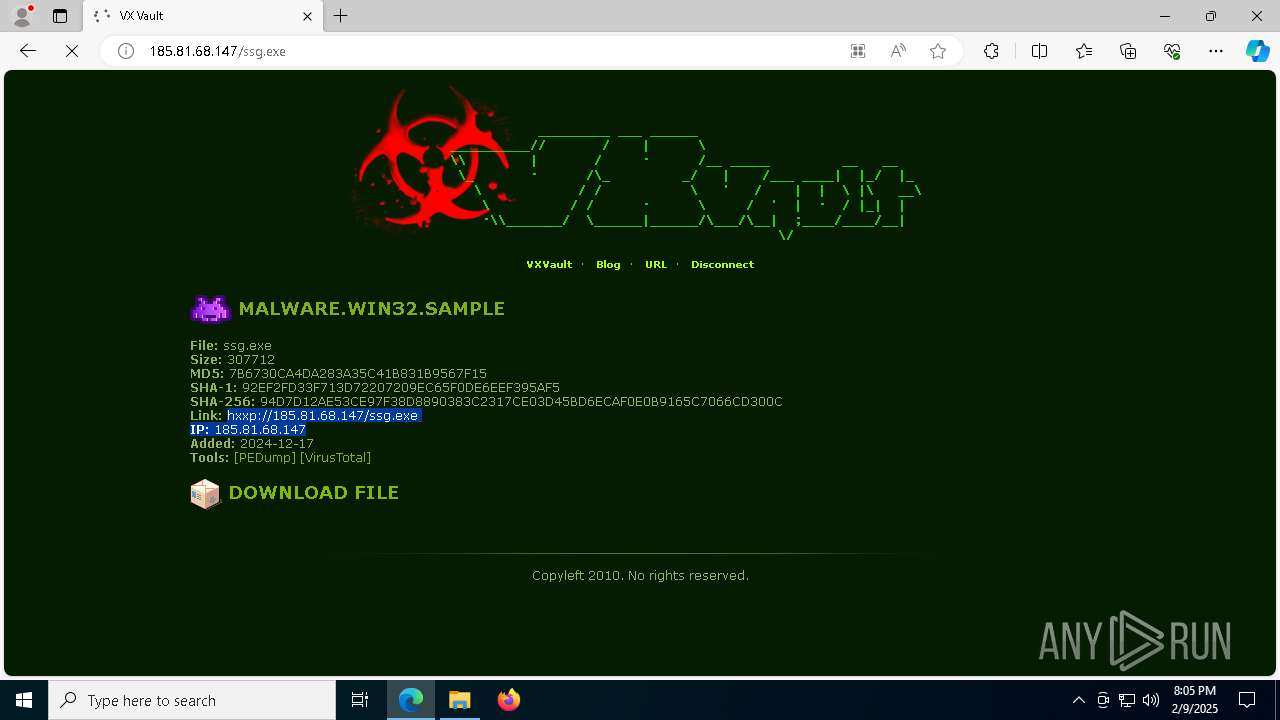Click the Copyleft 2010 footer text
1280x720 pixels.
[640, 575]
